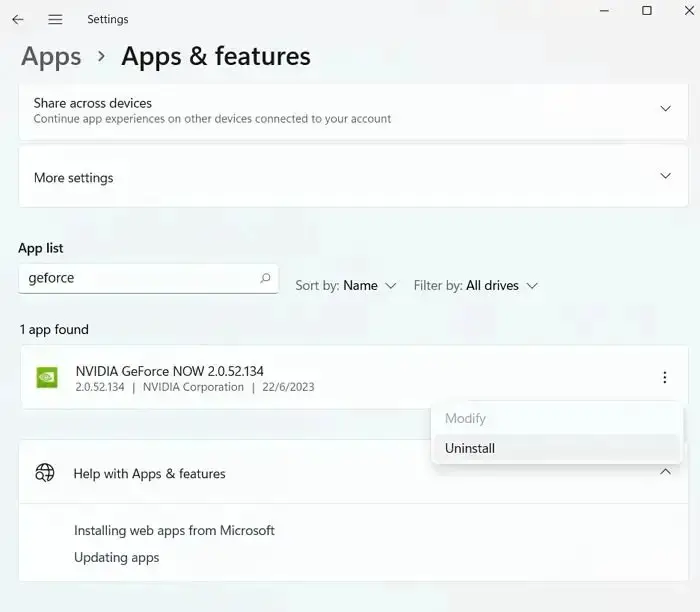Screen dimensions: 700x612
Task: Click the '1 app found' result text
Action: [x=54, y=329]
